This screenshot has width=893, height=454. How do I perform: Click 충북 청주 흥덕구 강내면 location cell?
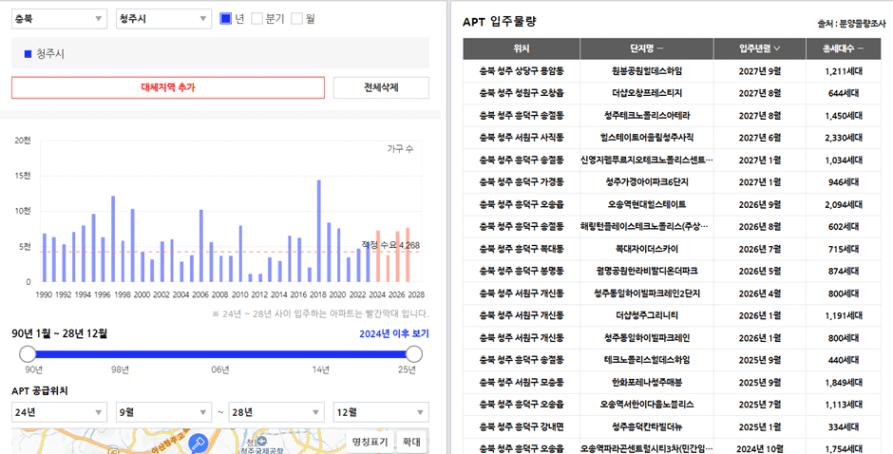click(x=521, y=427)
